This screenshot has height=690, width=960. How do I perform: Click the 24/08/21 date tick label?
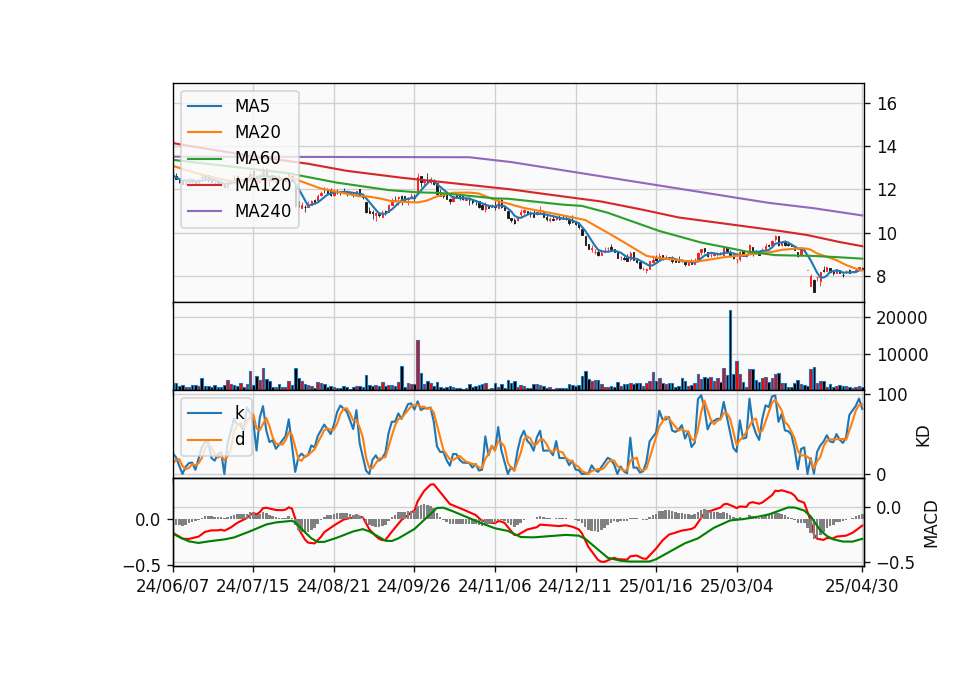pyautogui.click(x=334, y=586)
